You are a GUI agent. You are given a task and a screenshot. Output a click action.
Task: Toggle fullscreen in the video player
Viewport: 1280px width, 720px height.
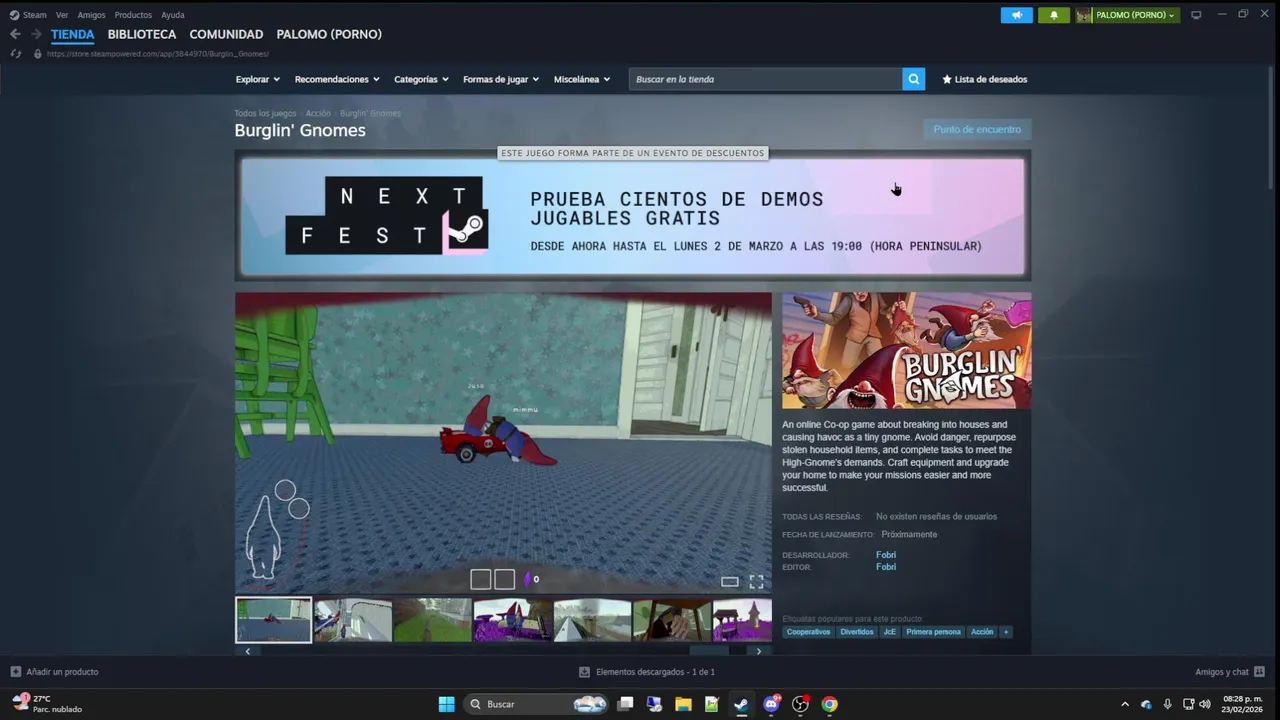click(x=756, y=582)
